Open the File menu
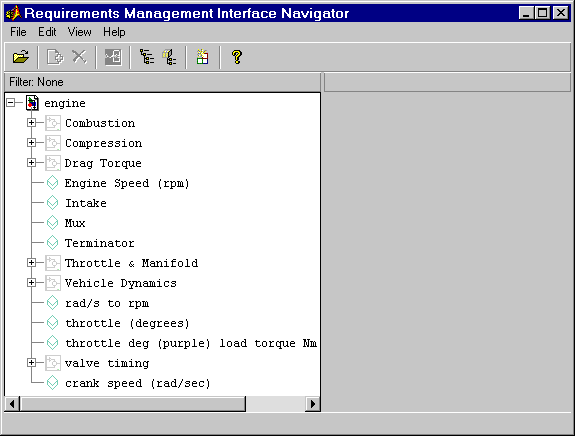575x436 pixels. pos(18,32)
